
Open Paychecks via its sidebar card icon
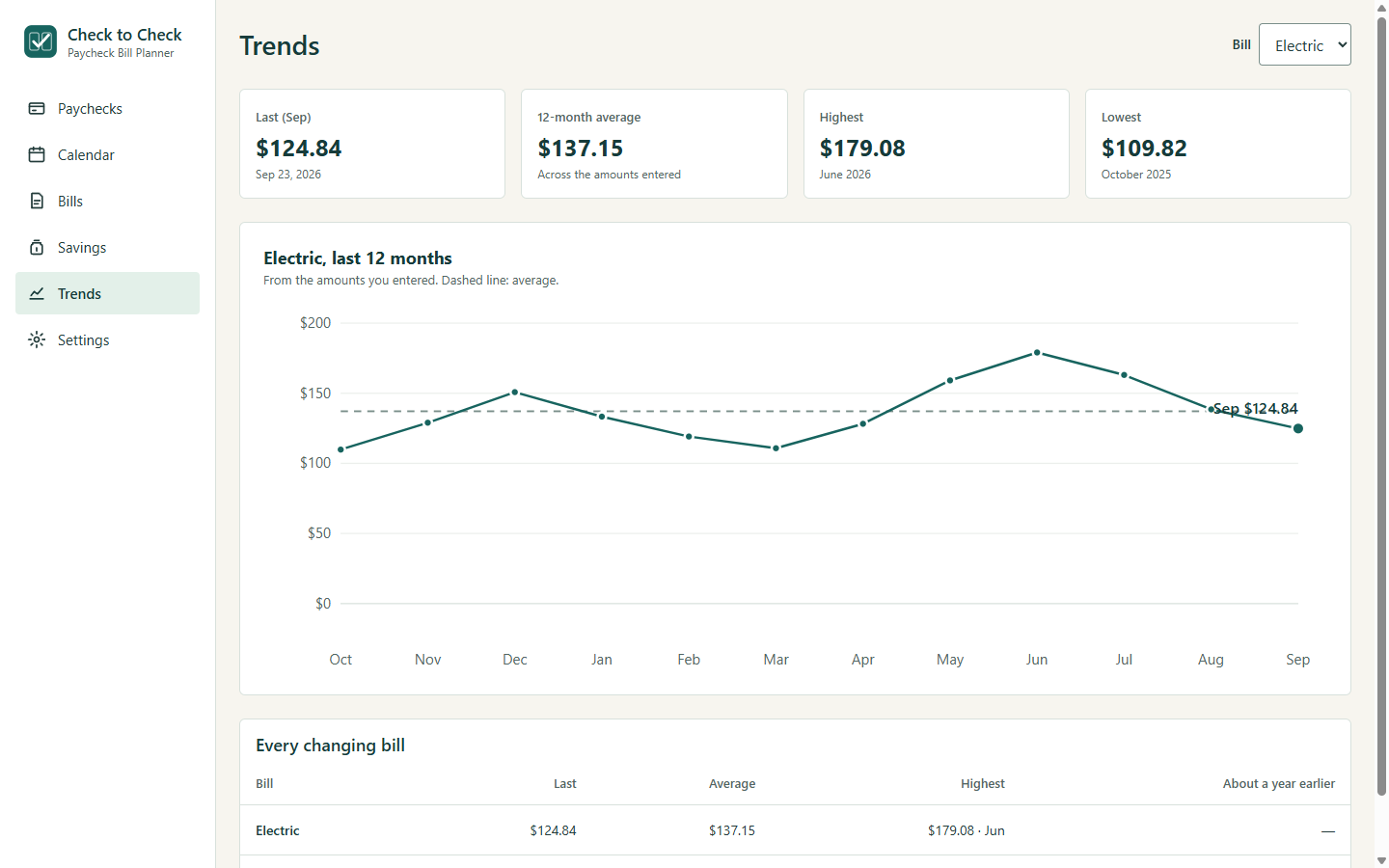coord(37,109)
